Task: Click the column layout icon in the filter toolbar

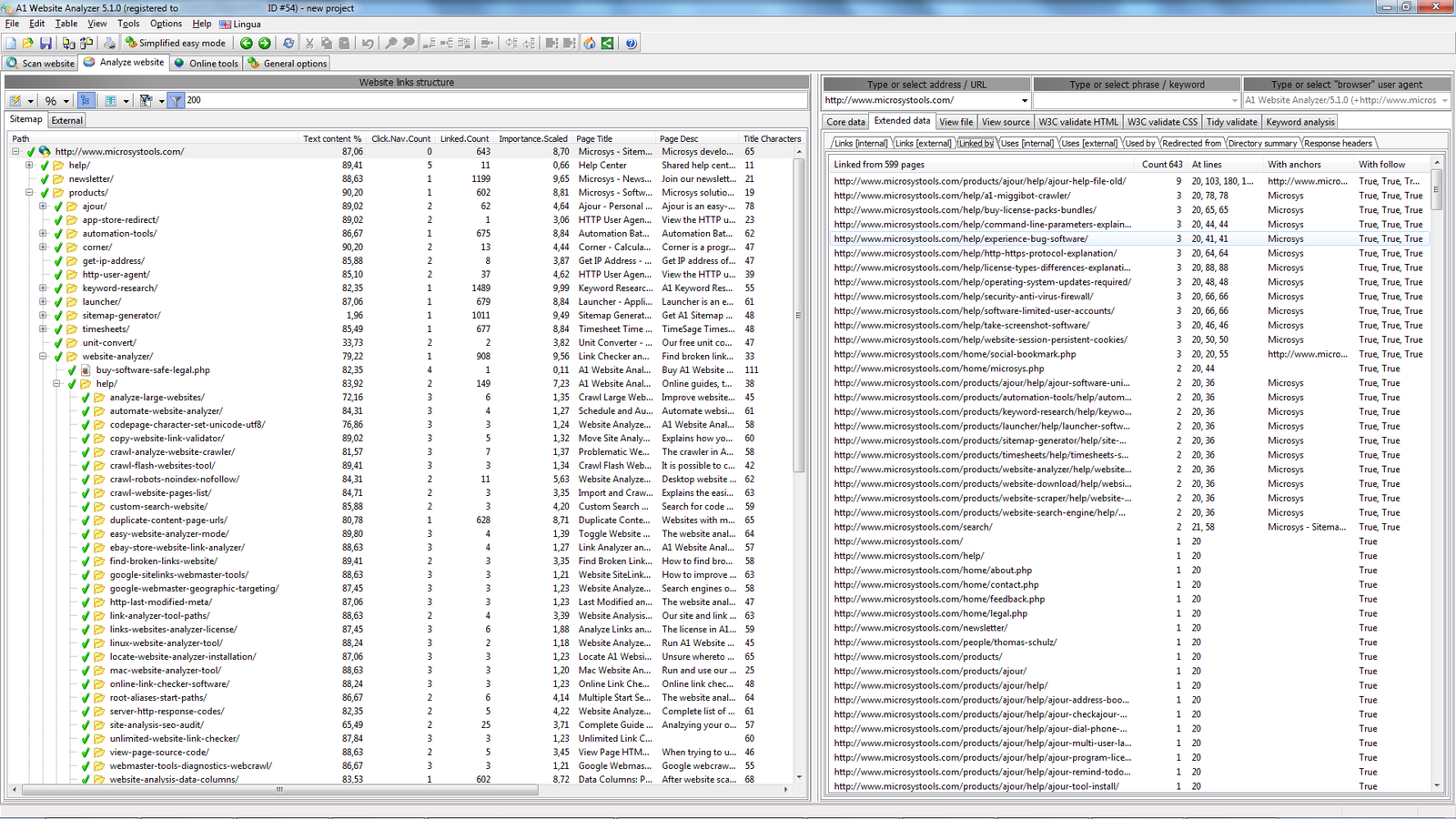Action: tap(110, 100)
